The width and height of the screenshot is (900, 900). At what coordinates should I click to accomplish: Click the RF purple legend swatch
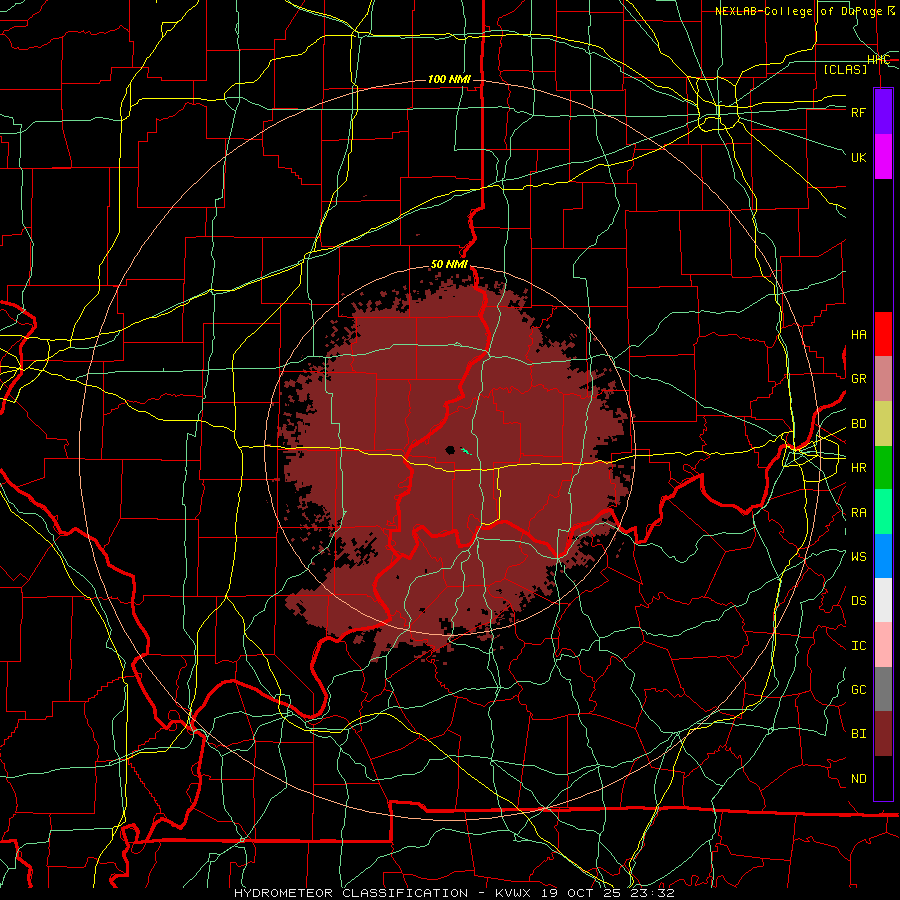pos(883,112)
